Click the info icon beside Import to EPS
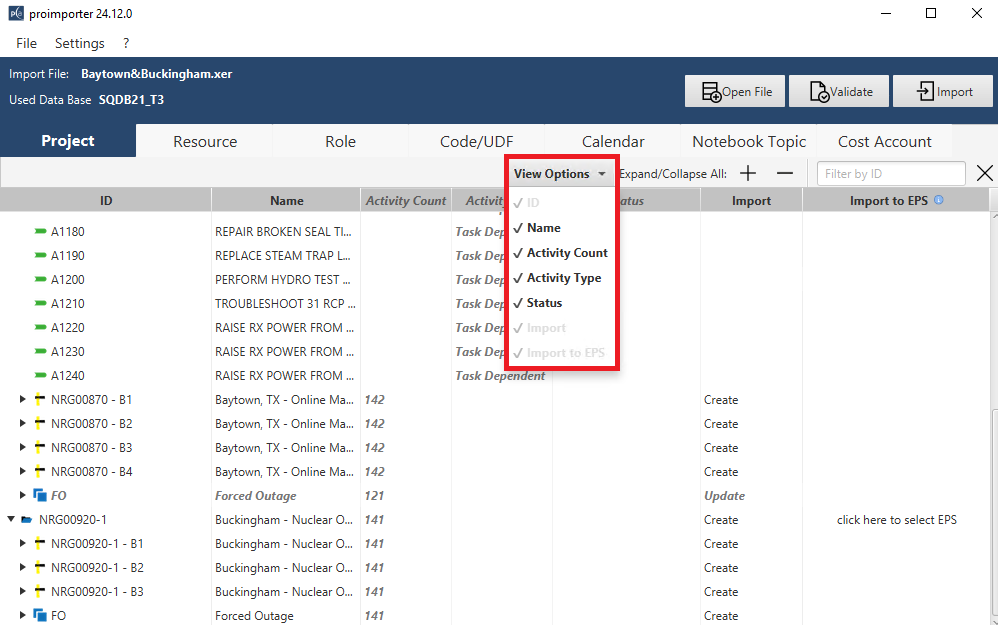The width and height of the screenshot is (998, 625). tap(938, 200)
